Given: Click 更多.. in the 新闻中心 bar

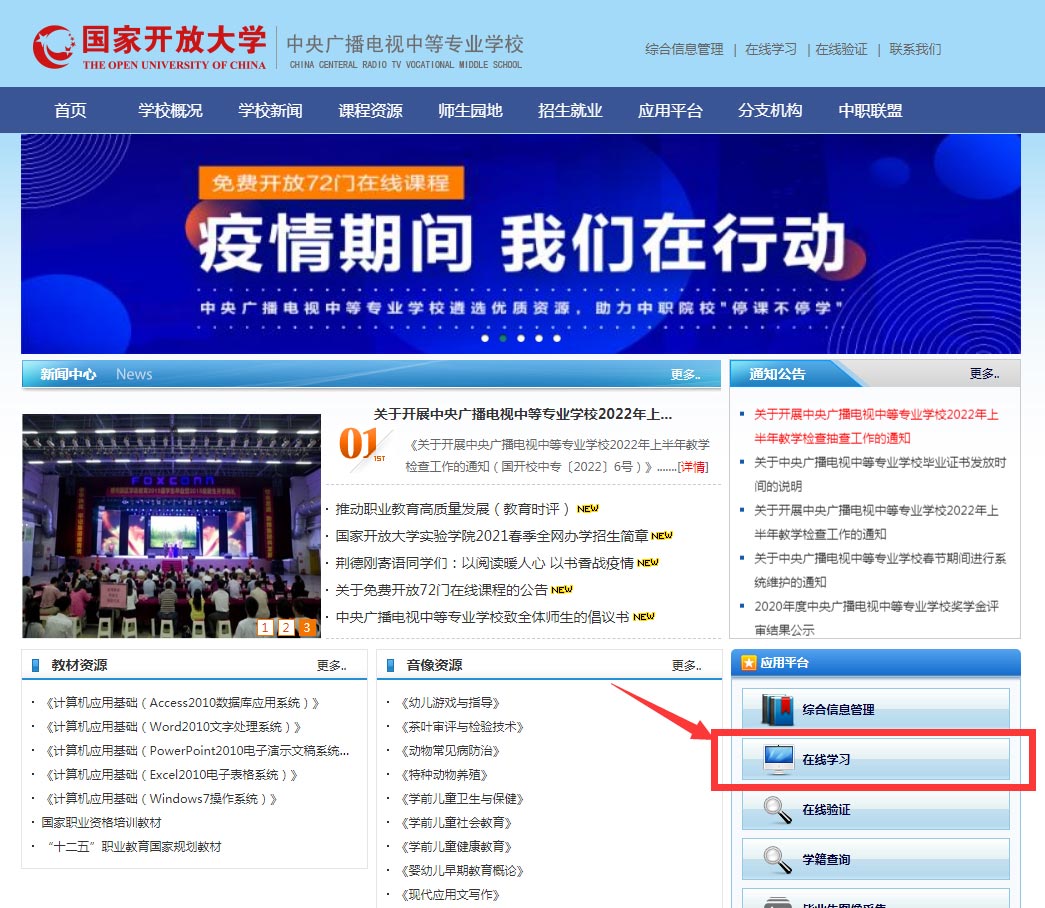Looking at the screenshot, I should point(687,374).
